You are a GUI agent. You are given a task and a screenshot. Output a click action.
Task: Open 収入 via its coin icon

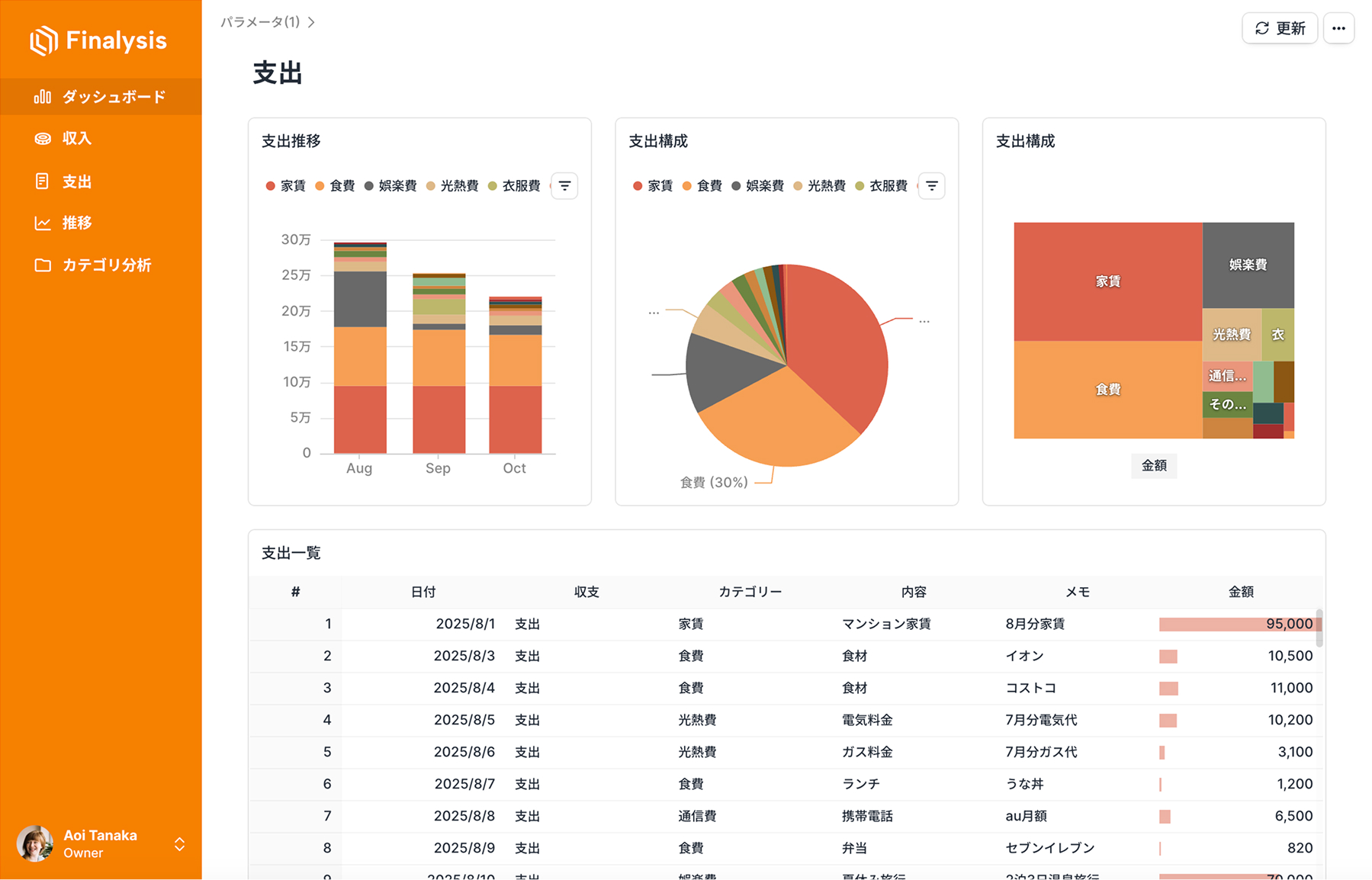(43, 138)
